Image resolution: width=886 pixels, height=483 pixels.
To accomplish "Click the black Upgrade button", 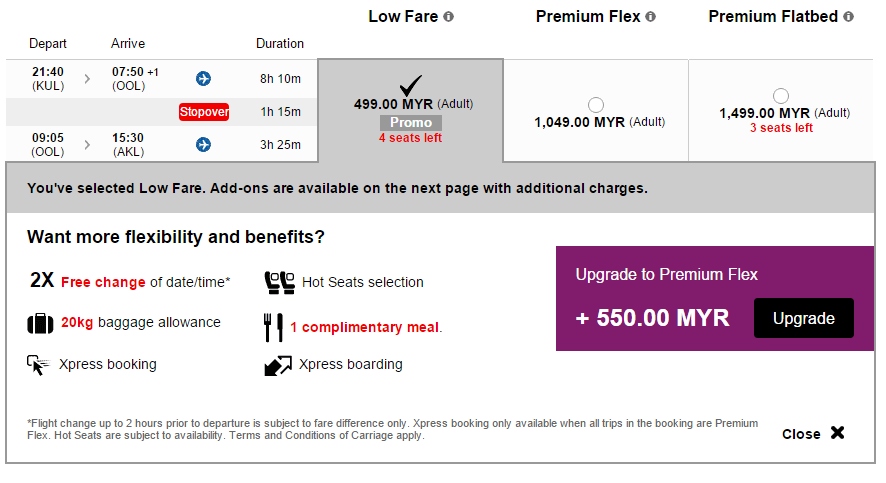I will (804, 318).
